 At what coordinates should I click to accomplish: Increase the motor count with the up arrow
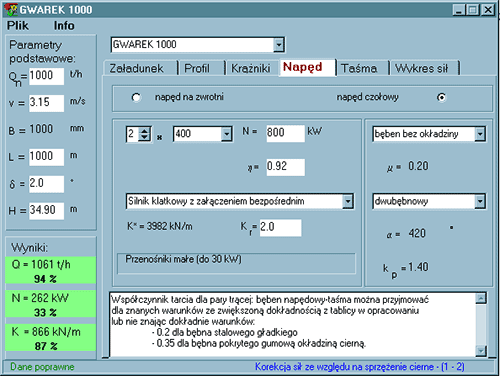point(144,131)
